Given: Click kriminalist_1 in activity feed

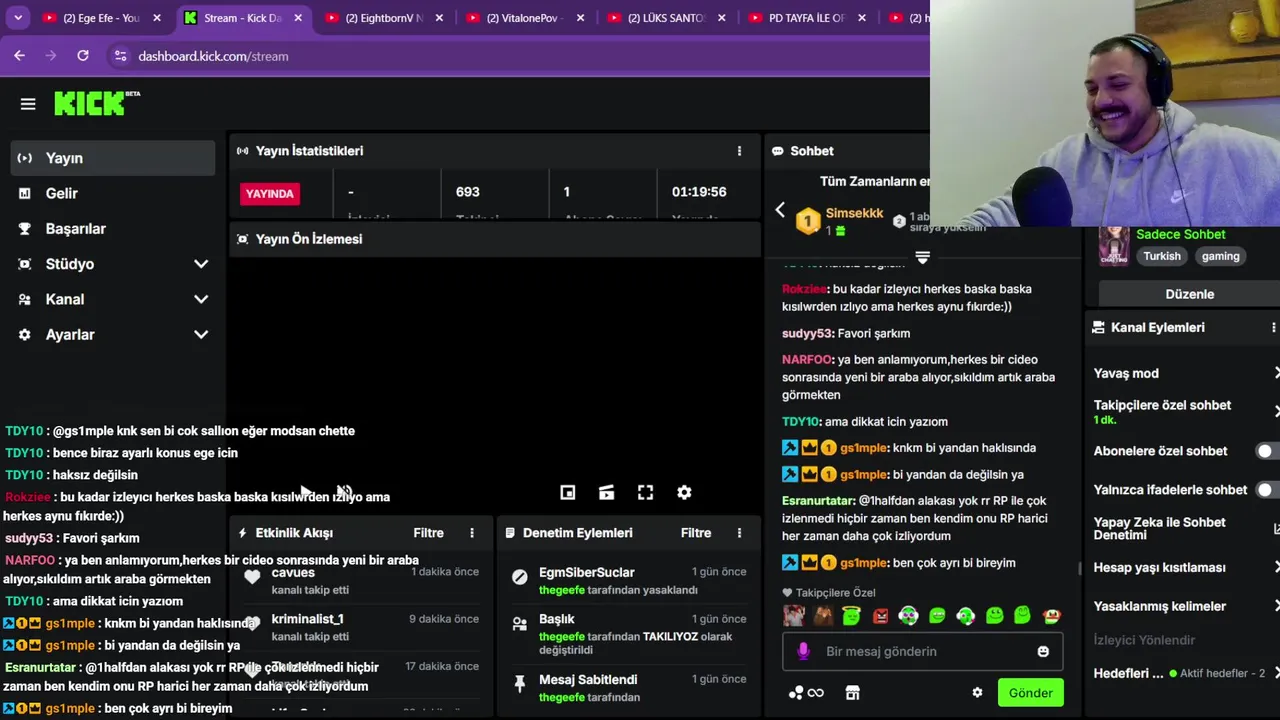Looking at the screenshot, I should tap(307, 619).
